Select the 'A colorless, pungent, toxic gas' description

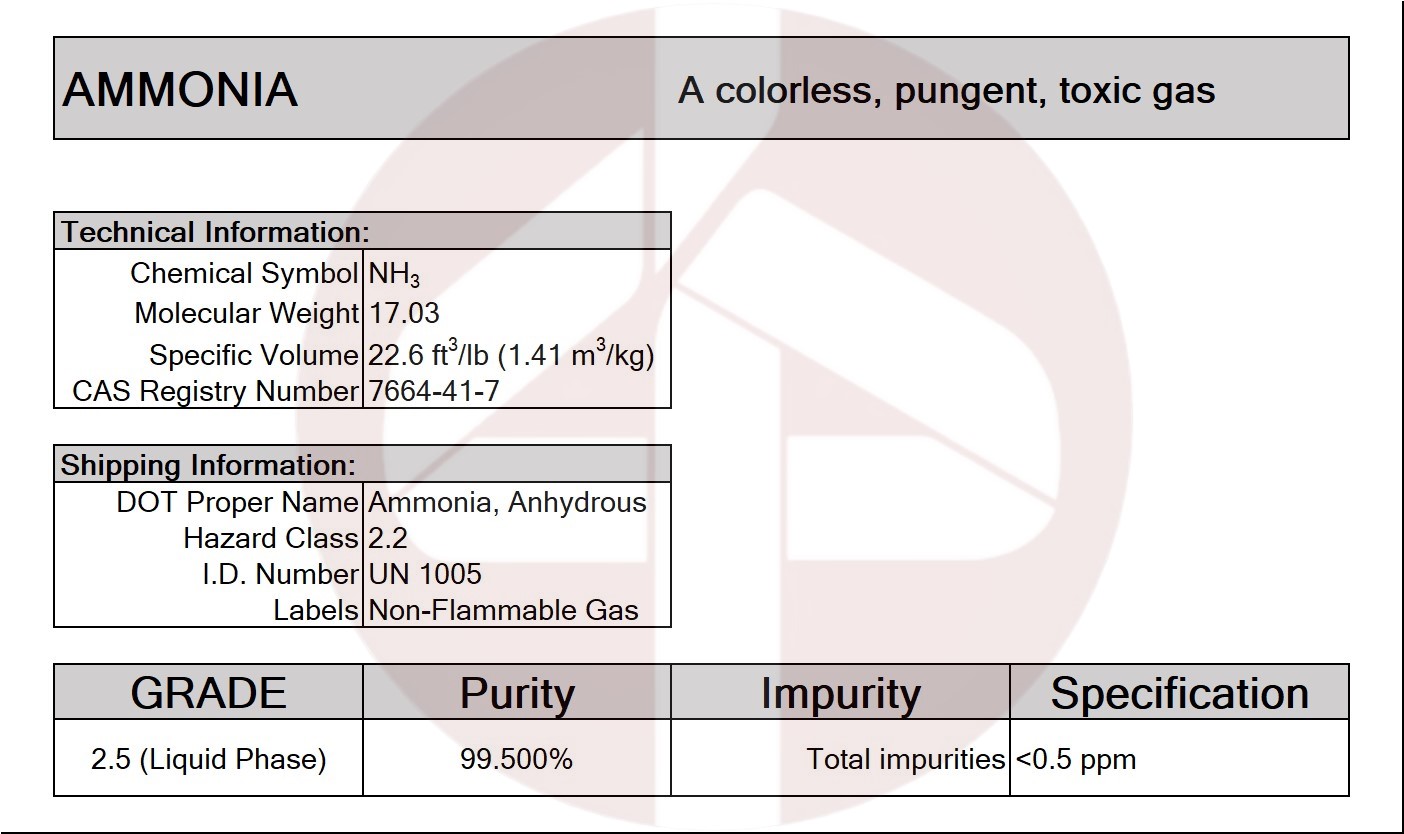click(946, 91)
